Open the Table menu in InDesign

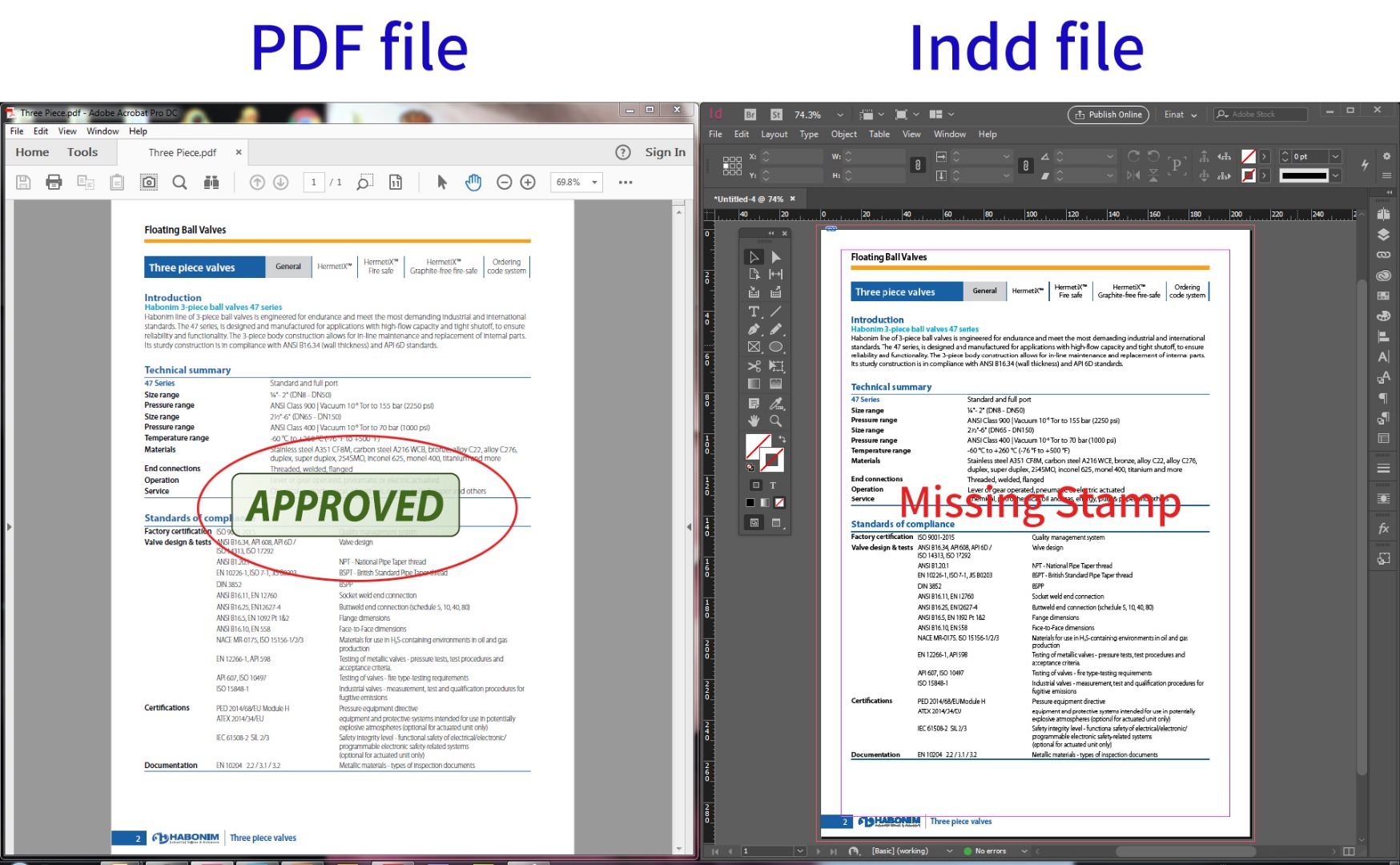pyautogui.click(x=879, y=135)
